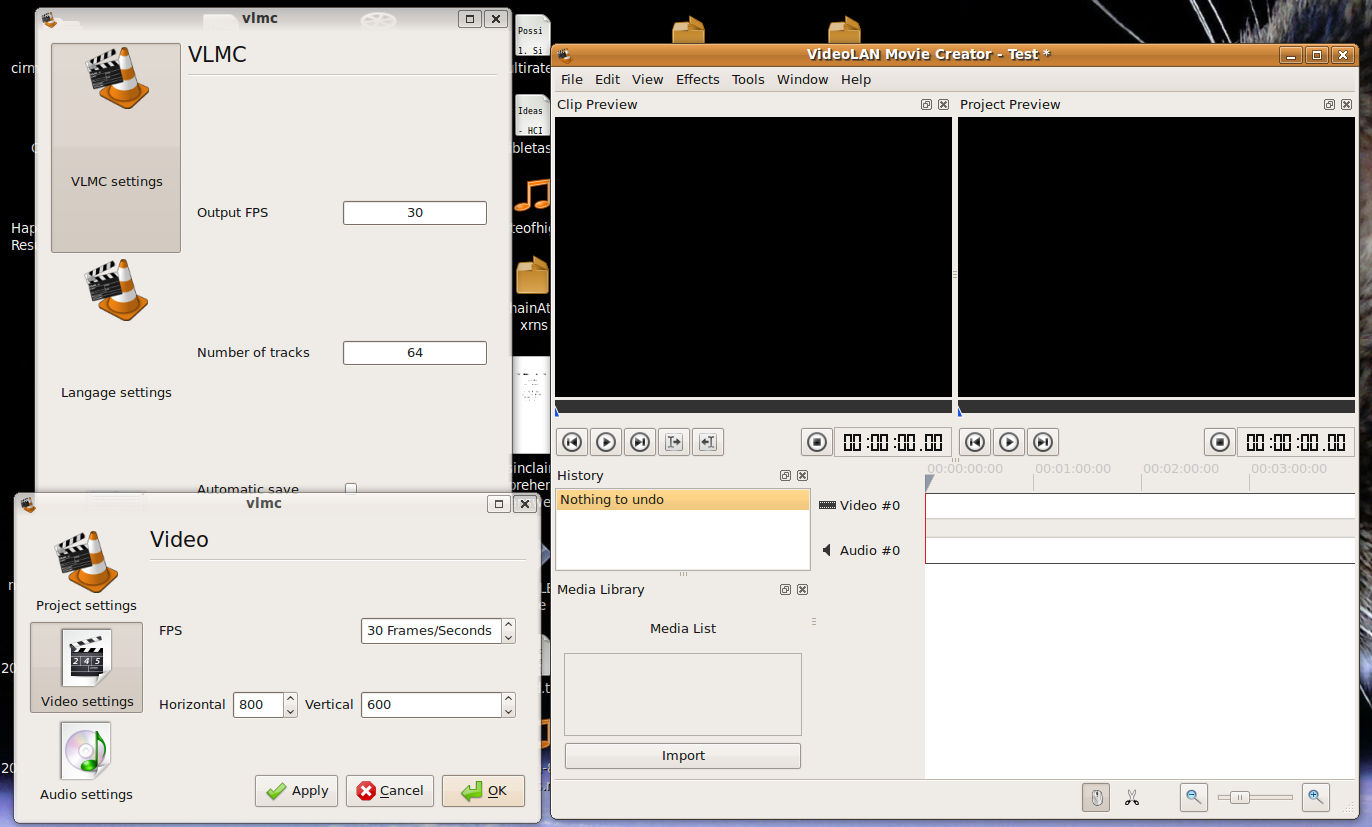Click the Import button in Media Library

tap(683, 756)
